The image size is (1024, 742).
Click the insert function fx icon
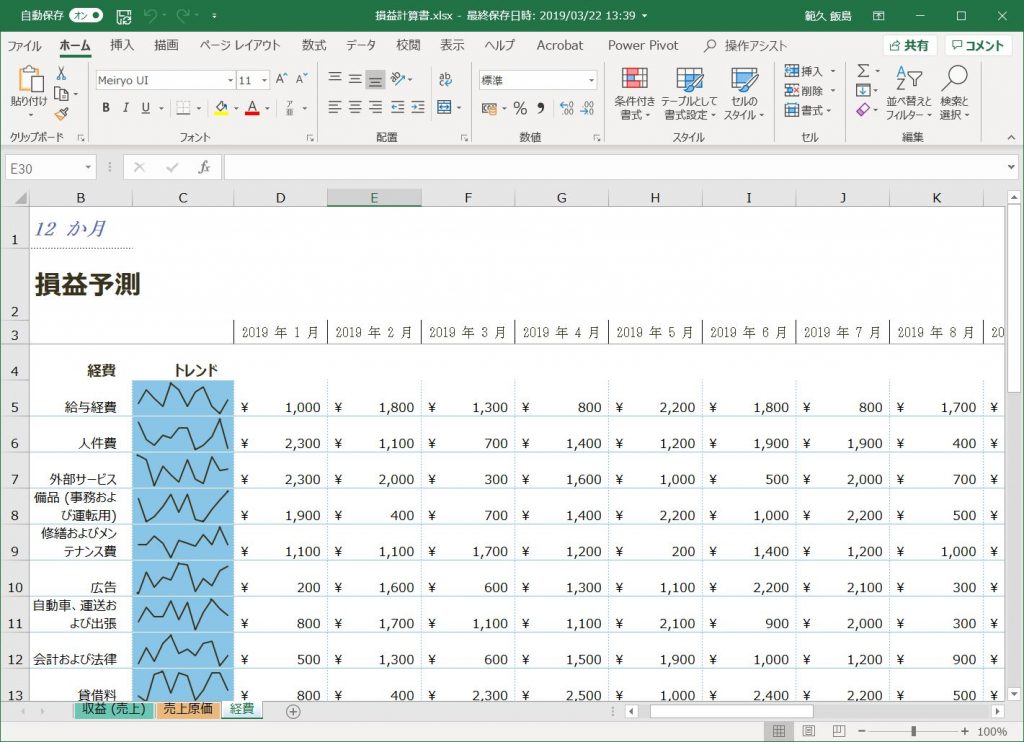[204, 168]
